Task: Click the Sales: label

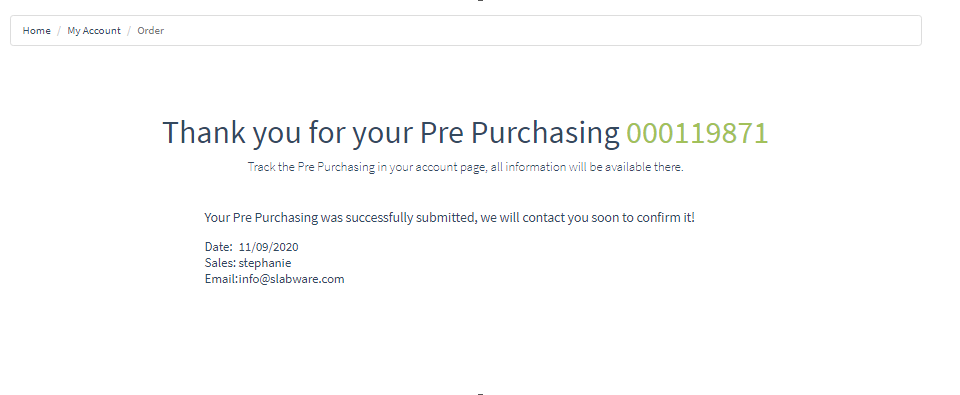Action: coord(220,263)
